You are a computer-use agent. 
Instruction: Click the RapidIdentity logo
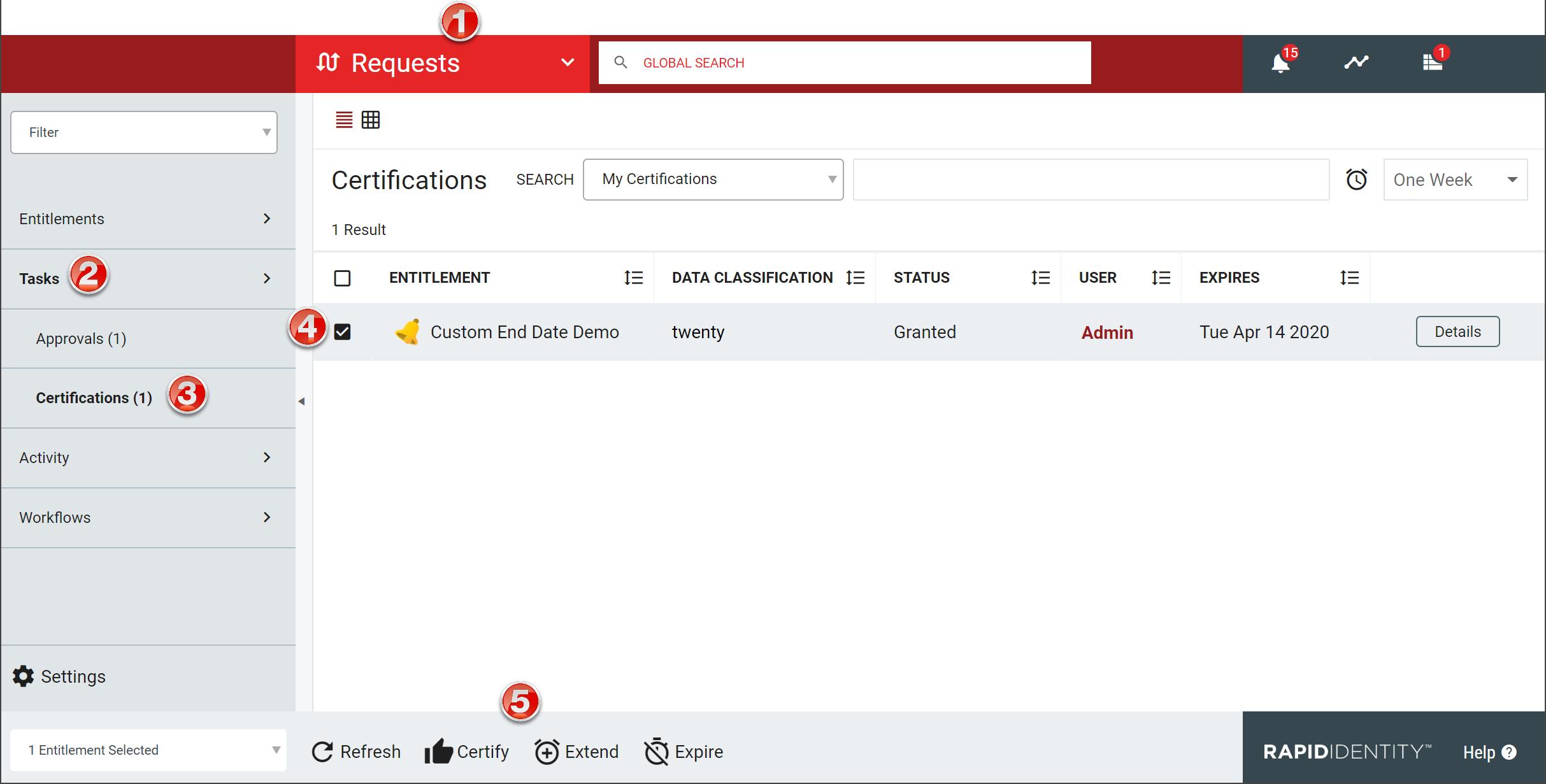click(x=1347, y=752)
